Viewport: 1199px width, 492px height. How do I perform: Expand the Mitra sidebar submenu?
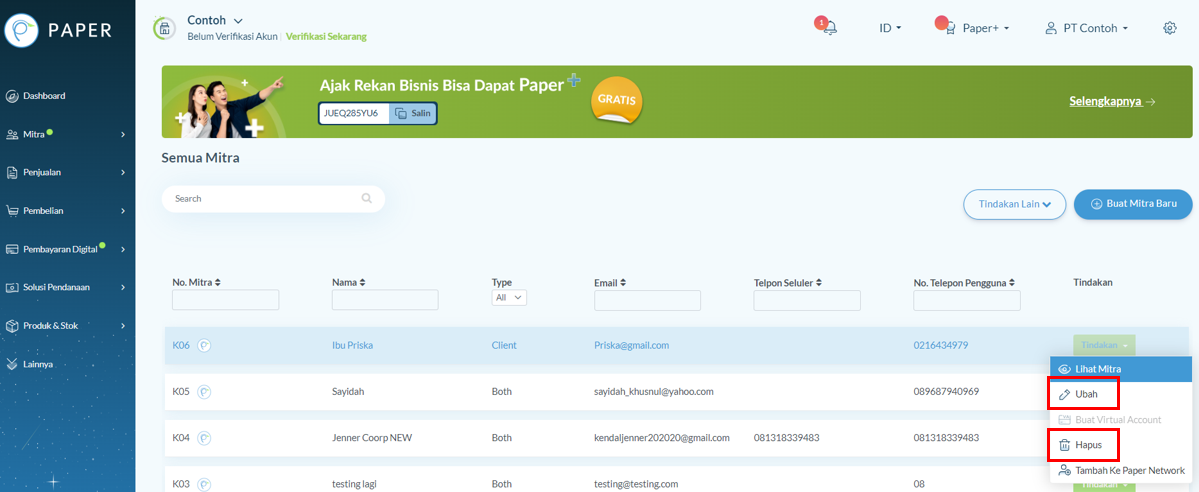point(123,135)
